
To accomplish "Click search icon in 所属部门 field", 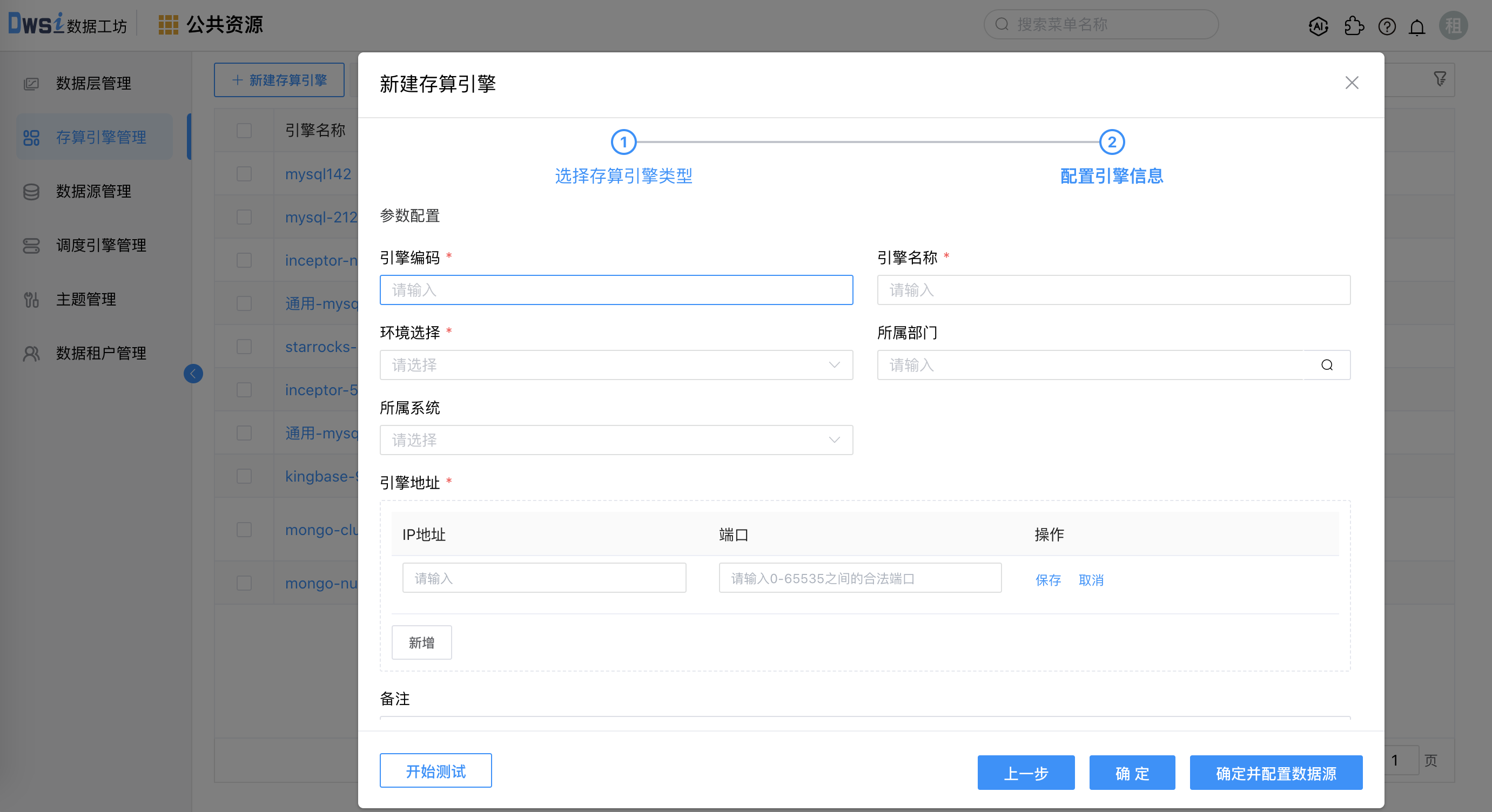I will [x=1327, y=364].
